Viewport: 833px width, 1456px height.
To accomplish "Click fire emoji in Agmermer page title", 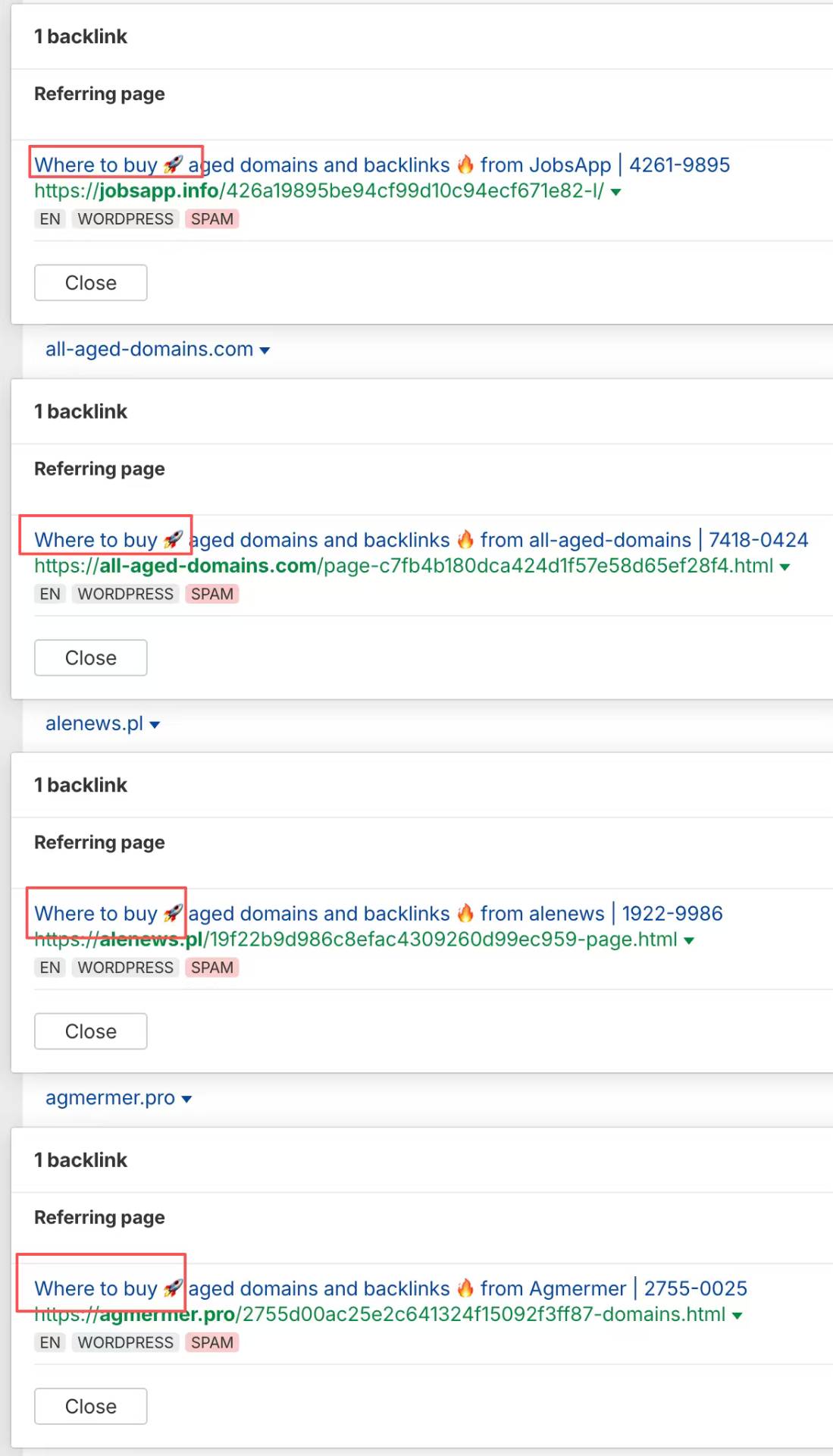I will [x=465, y=1288].
